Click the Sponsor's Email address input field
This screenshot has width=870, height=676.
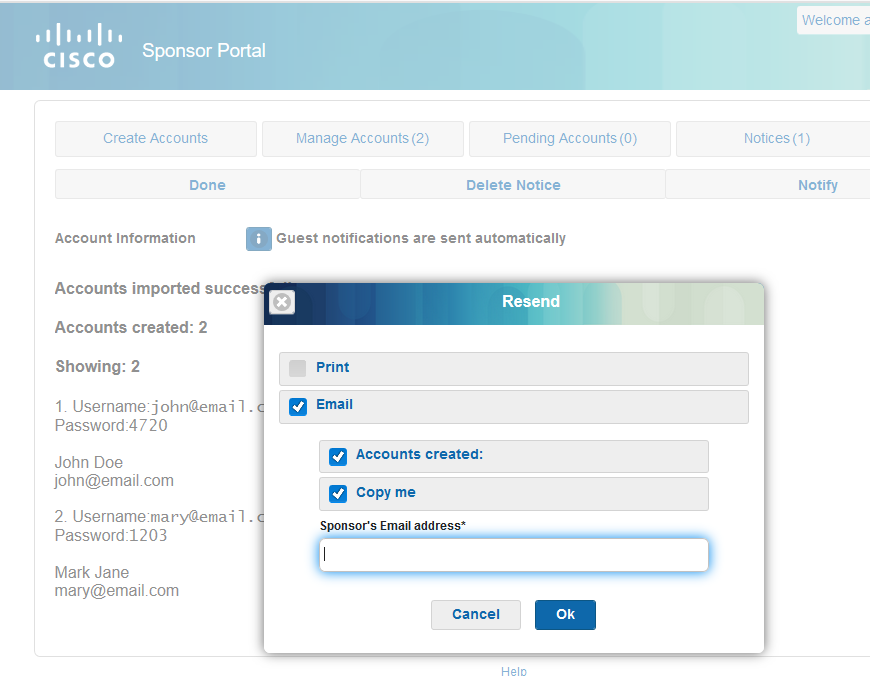513,555
